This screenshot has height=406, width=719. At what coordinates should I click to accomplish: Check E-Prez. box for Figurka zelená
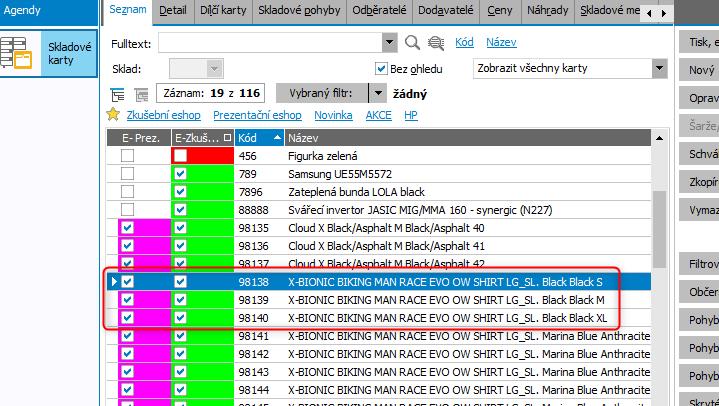pyautogui.click(x=127, y=156)
